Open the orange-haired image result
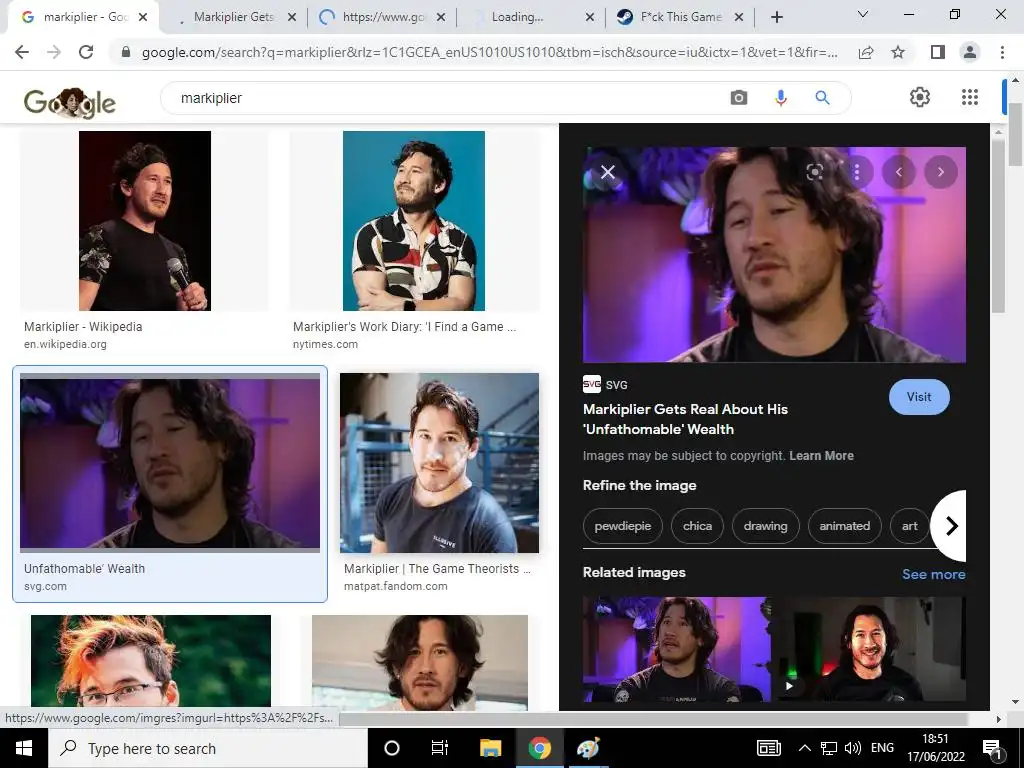 151,661
